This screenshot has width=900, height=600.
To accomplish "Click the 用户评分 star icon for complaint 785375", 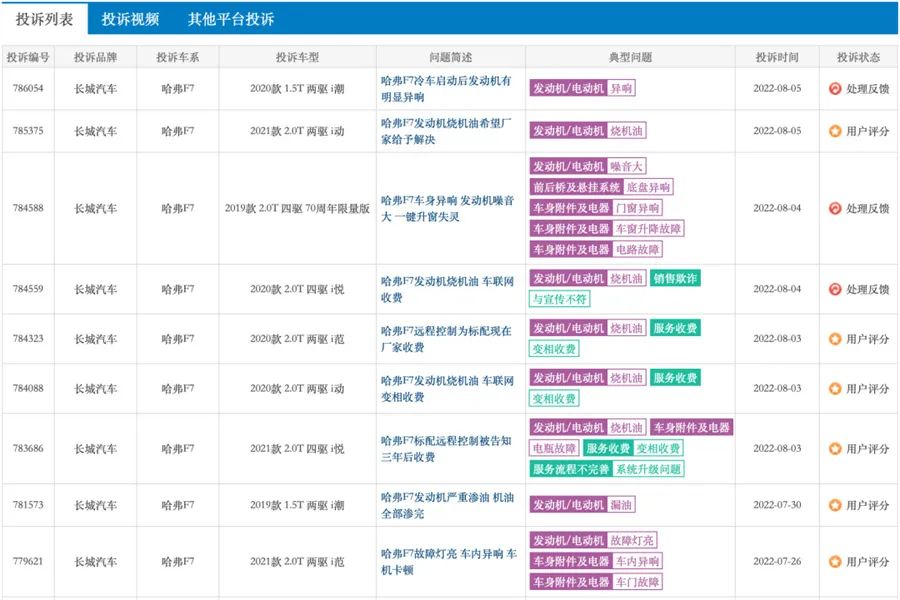I will point(835,131).
